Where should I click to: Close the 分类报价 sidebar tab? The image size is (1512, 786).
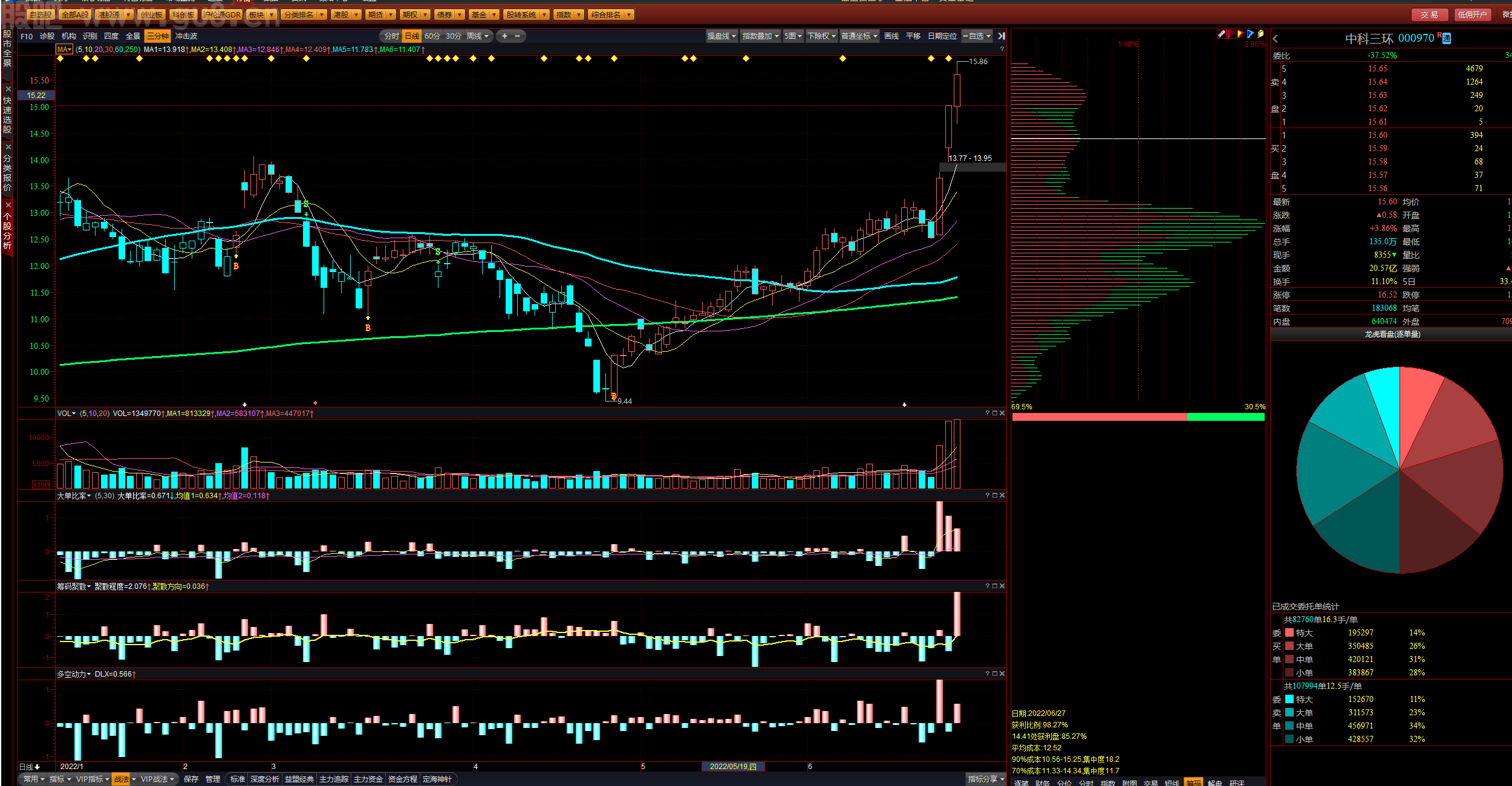pyautogui.click(x=8, y=147)
